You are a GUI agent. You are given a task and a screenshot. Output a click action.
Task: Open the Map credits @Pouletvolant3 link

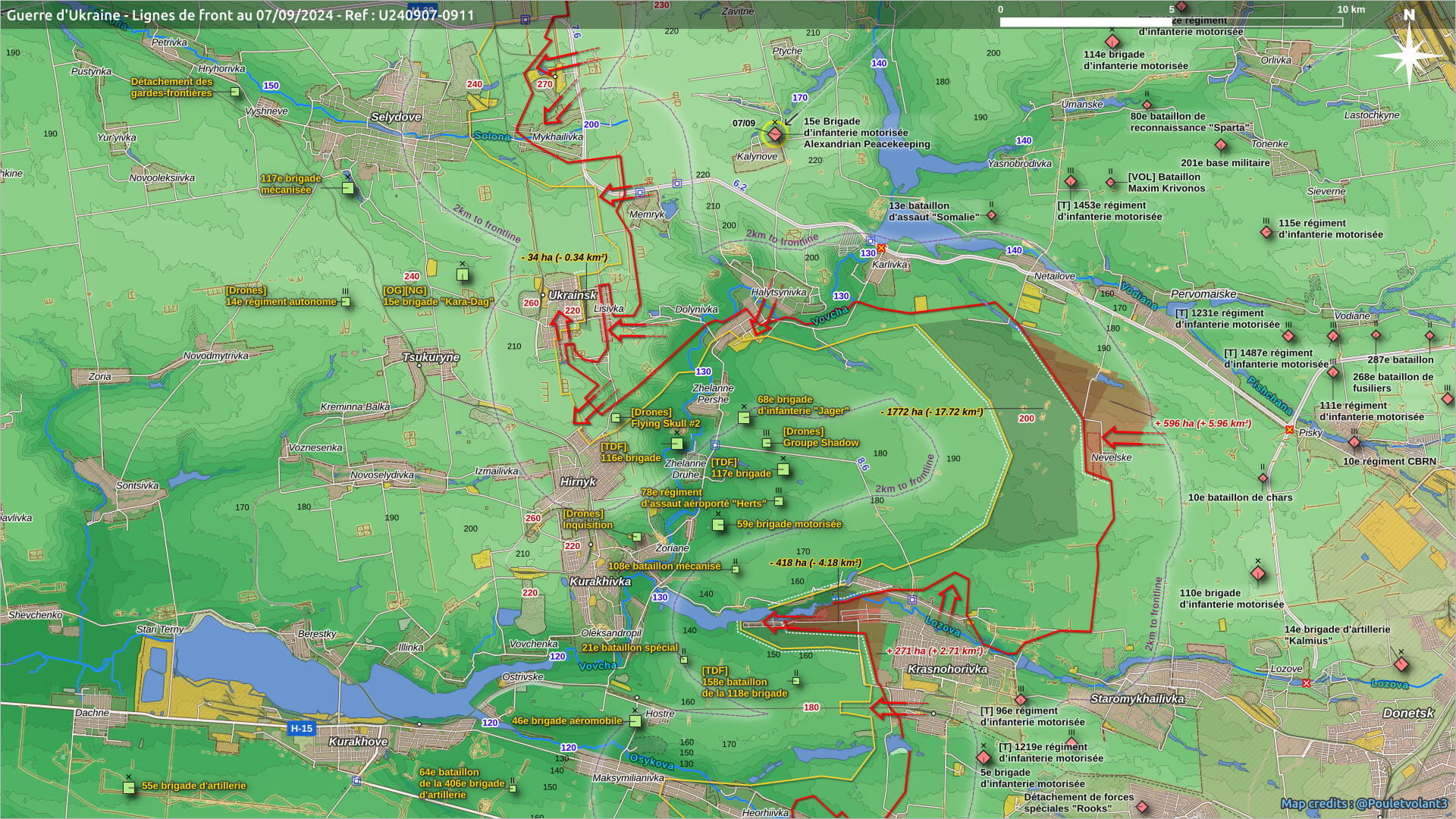click(1363, 803)
